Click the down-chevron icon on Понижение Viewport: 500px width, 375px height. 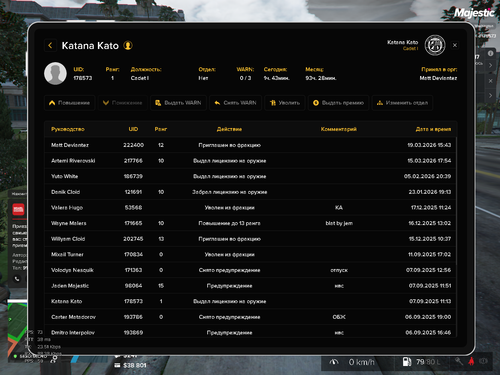106,103
